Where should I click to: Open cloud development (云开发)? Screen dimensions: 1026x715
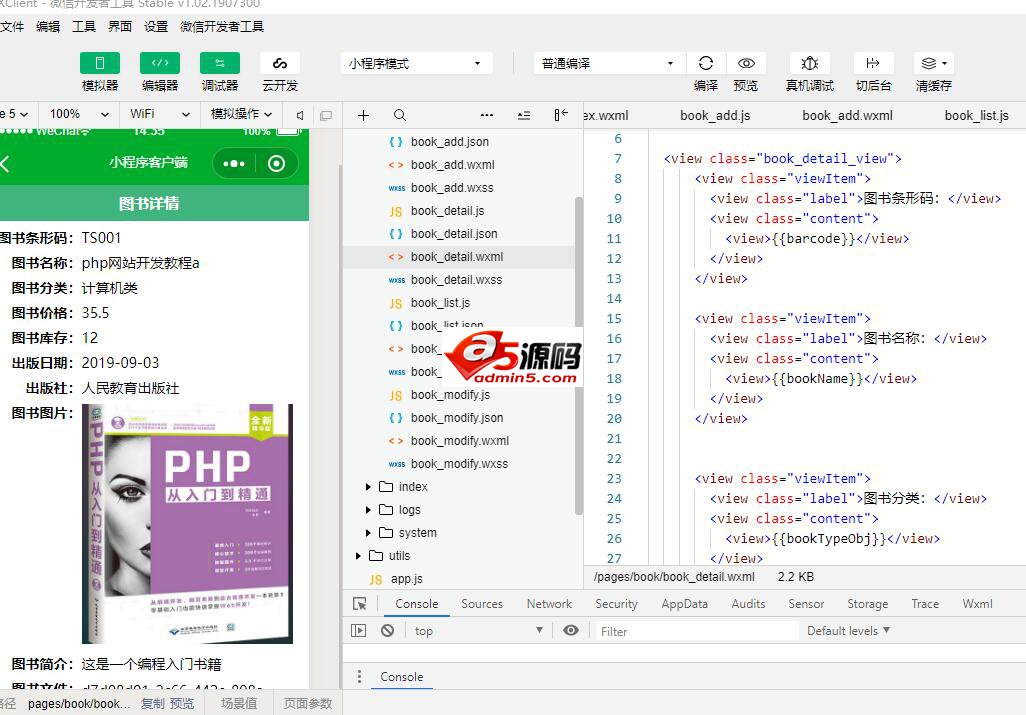(280, 63)
